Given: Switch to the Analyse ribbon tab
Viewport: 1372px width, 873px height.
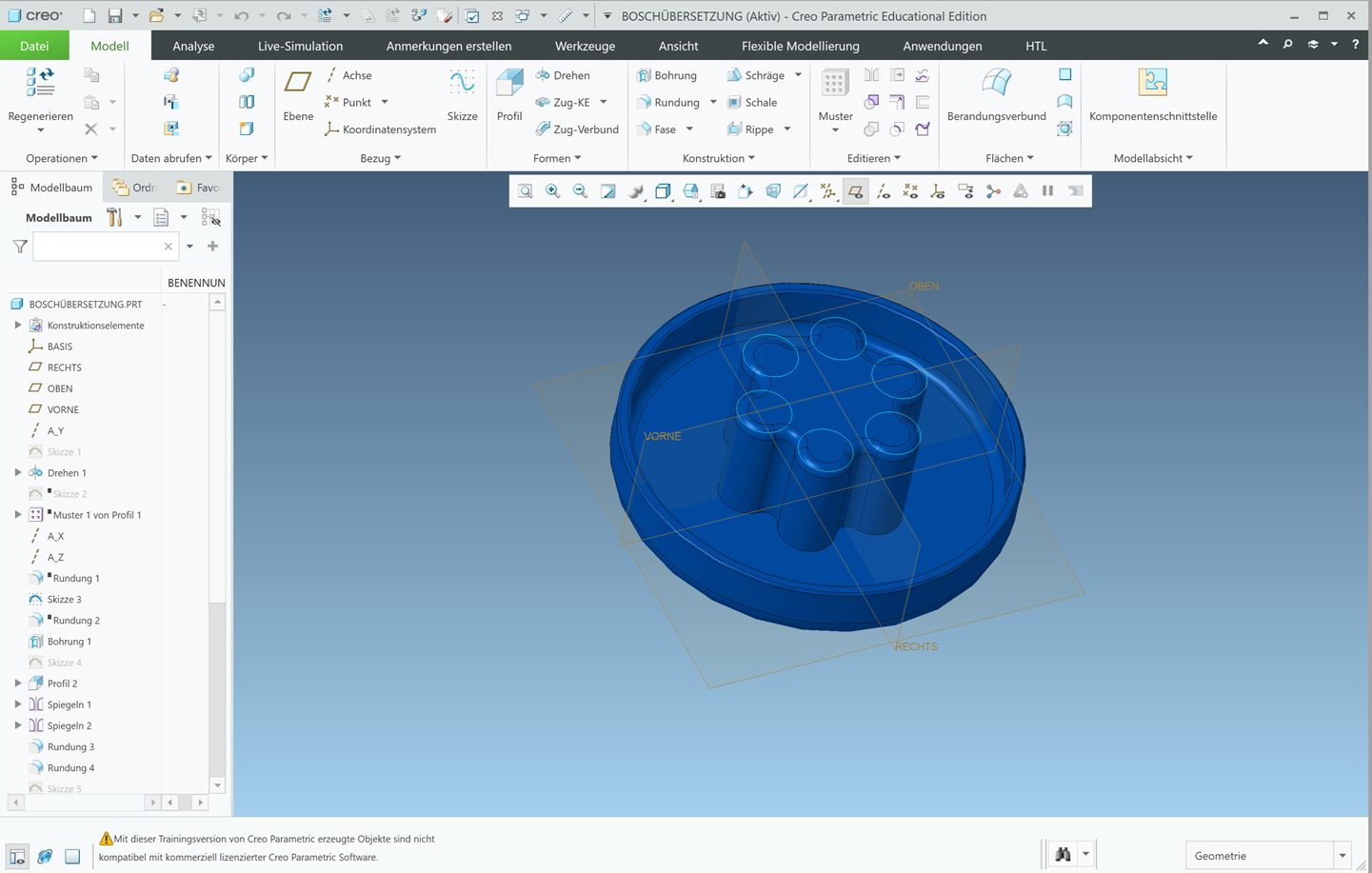Looking at the screenshot, I should (x=193, y=46).
